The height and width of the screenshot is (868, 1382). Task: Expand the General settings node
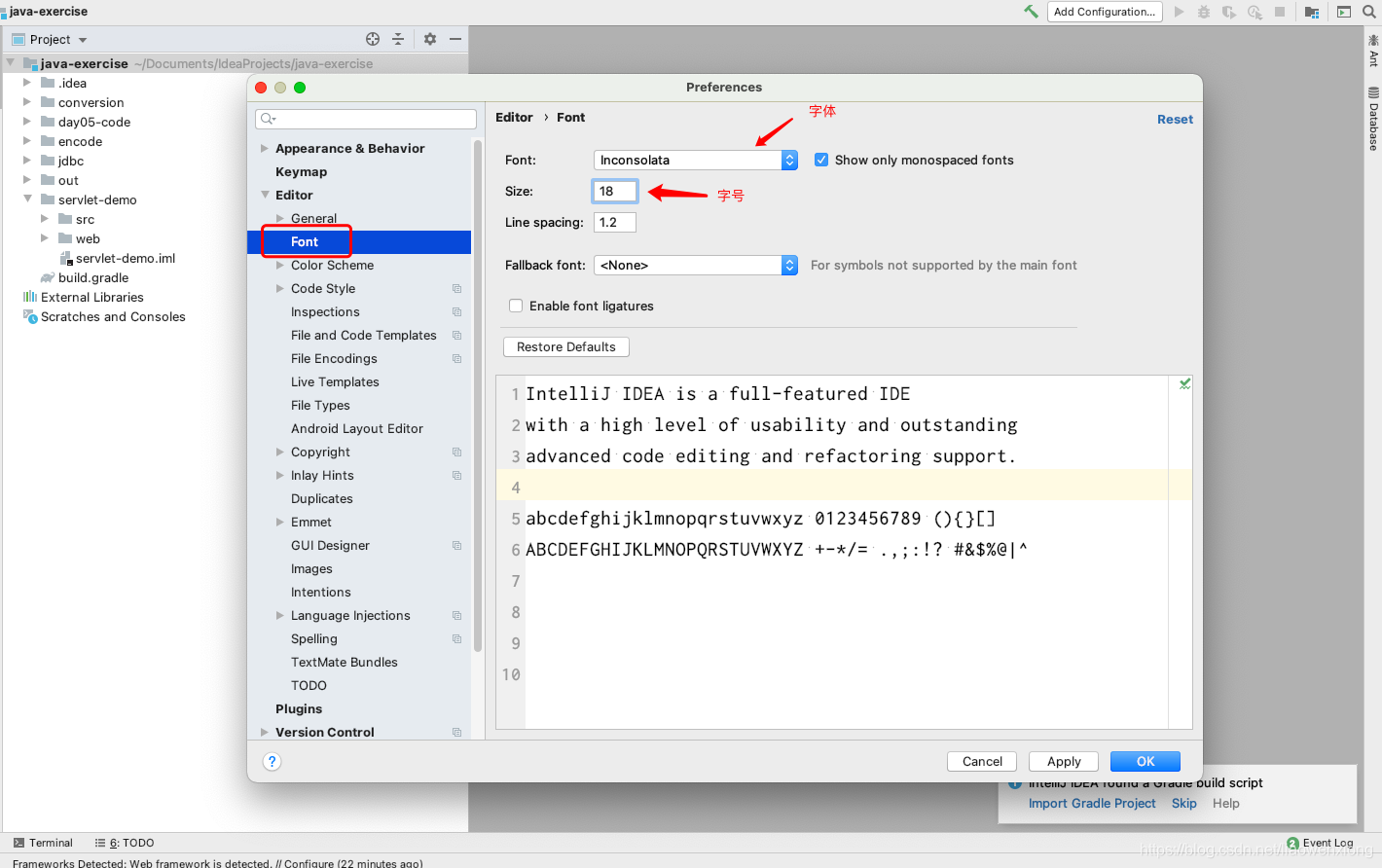click(280, 219)
